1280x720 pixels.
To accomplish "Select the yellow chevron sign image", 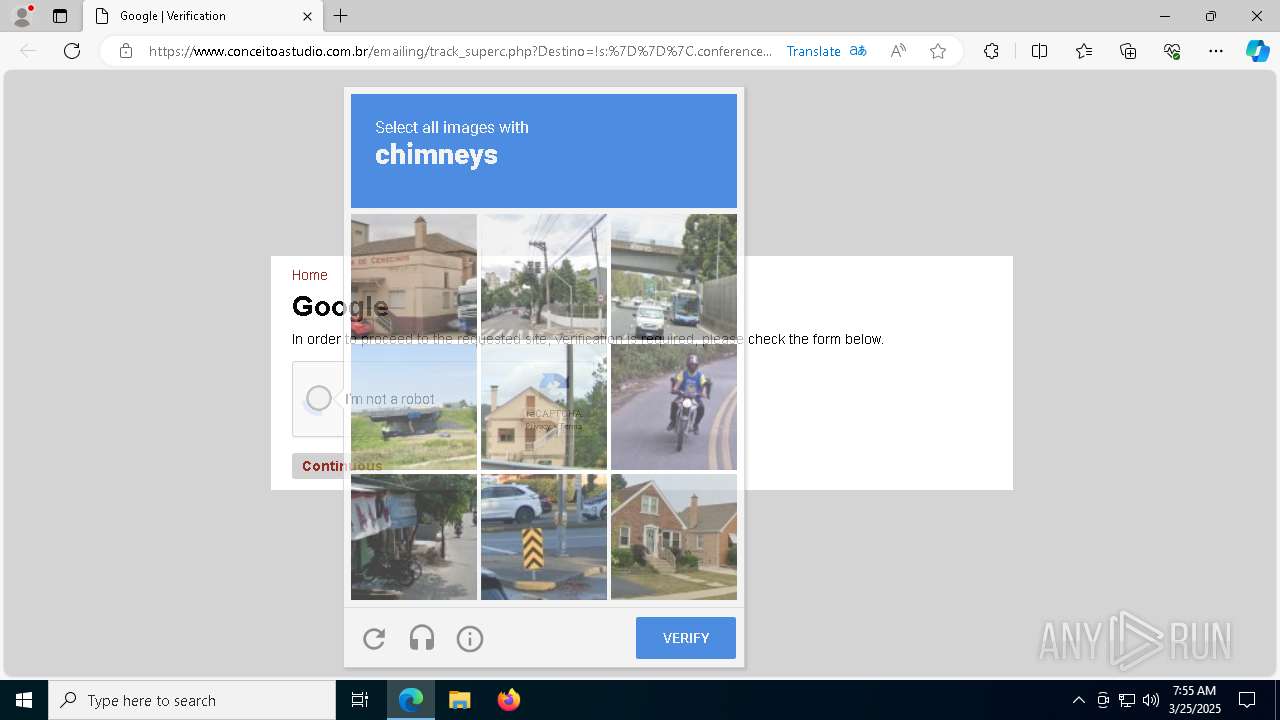I will [544, 537].
